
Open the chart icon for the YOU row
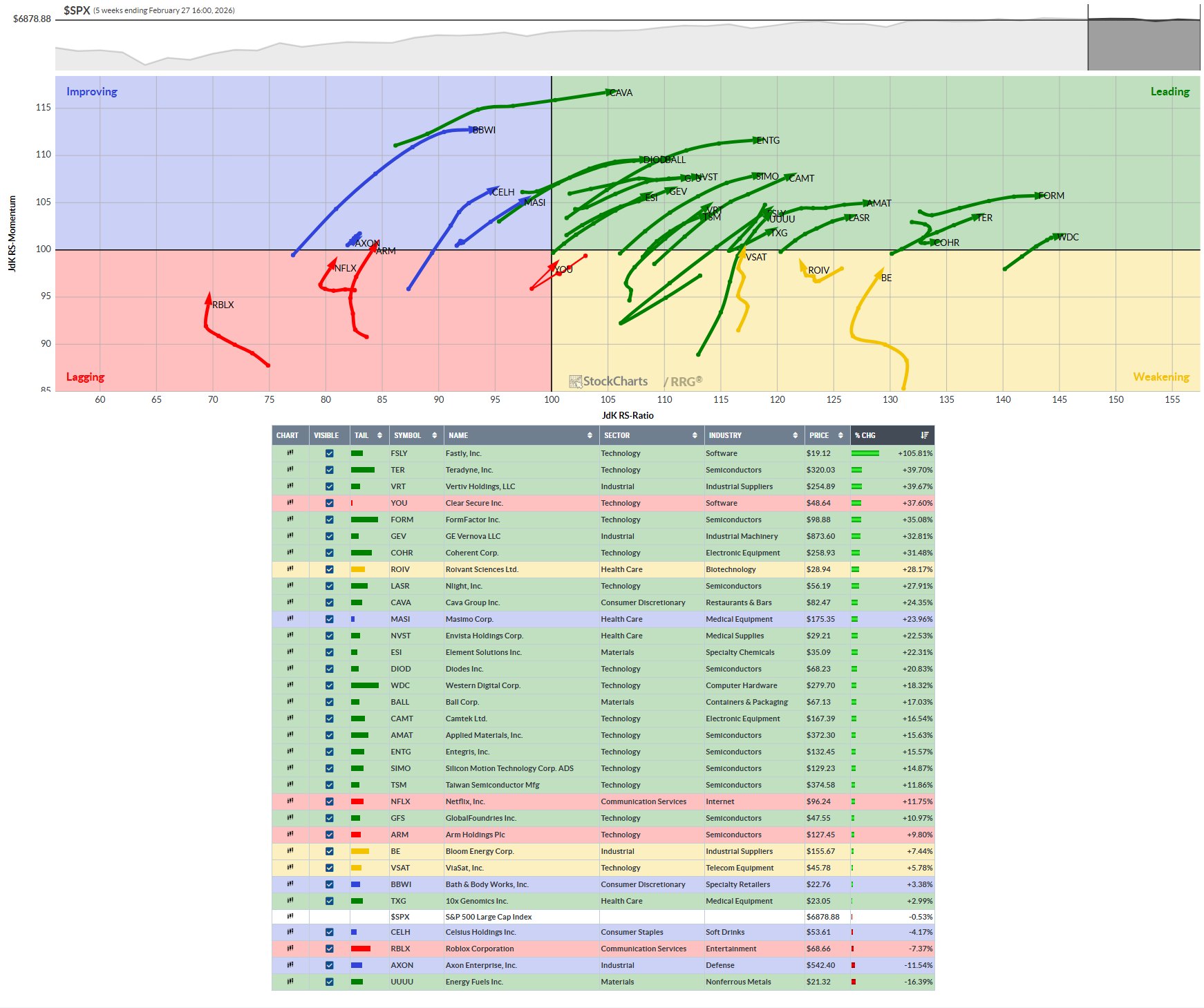[x=290, y=503]
